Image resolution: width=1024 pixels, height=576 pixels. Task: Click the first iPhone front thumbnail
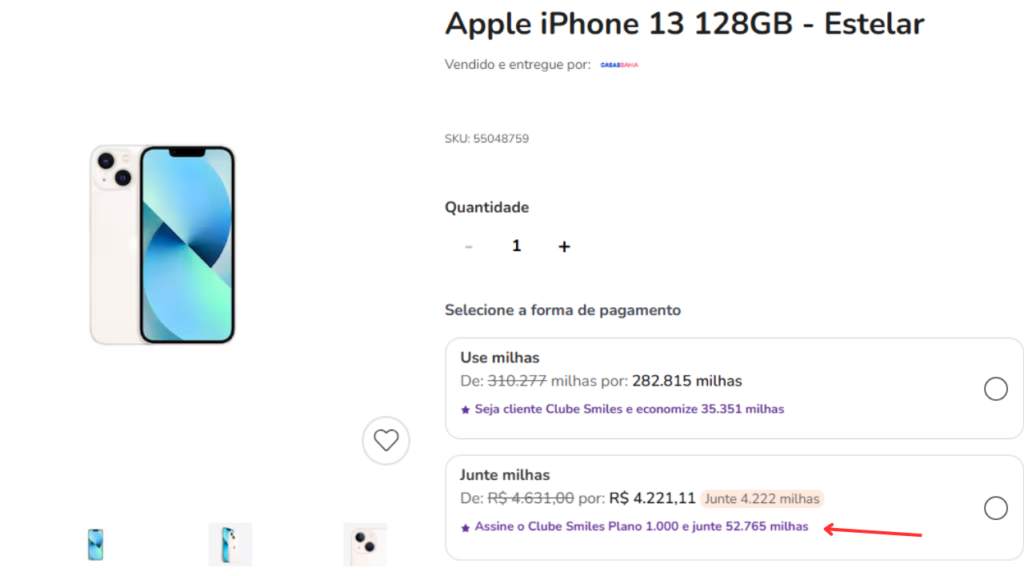click(95, 544)
